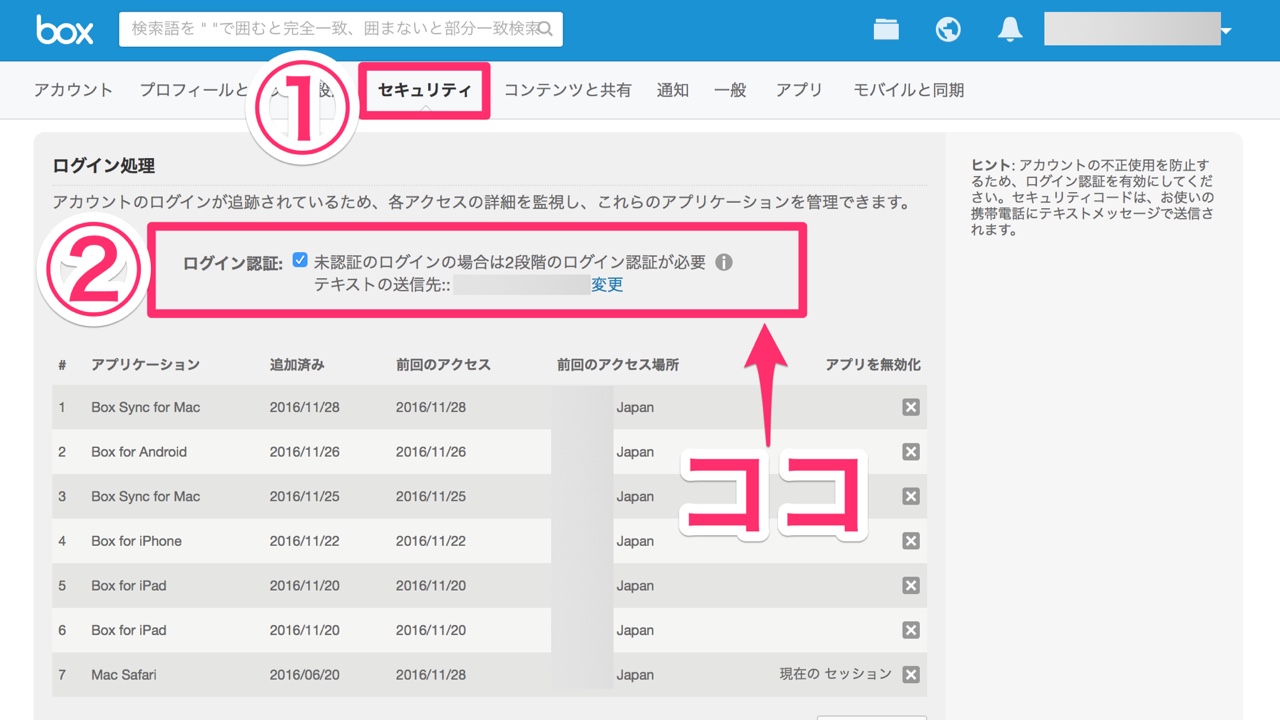Disable the Box for iPad app
Image resolution: width=1280 pixels, height=720 pixels.
[x=910, y=585]
